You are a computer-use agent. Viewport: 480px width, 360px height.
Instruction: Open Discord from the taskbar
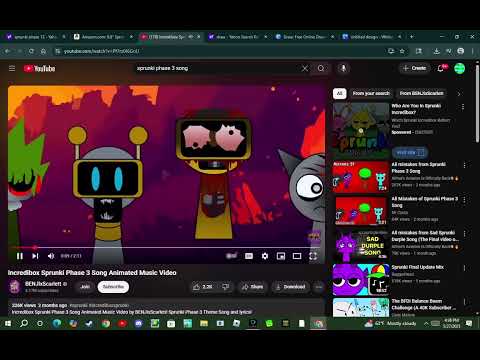[138, 323]
